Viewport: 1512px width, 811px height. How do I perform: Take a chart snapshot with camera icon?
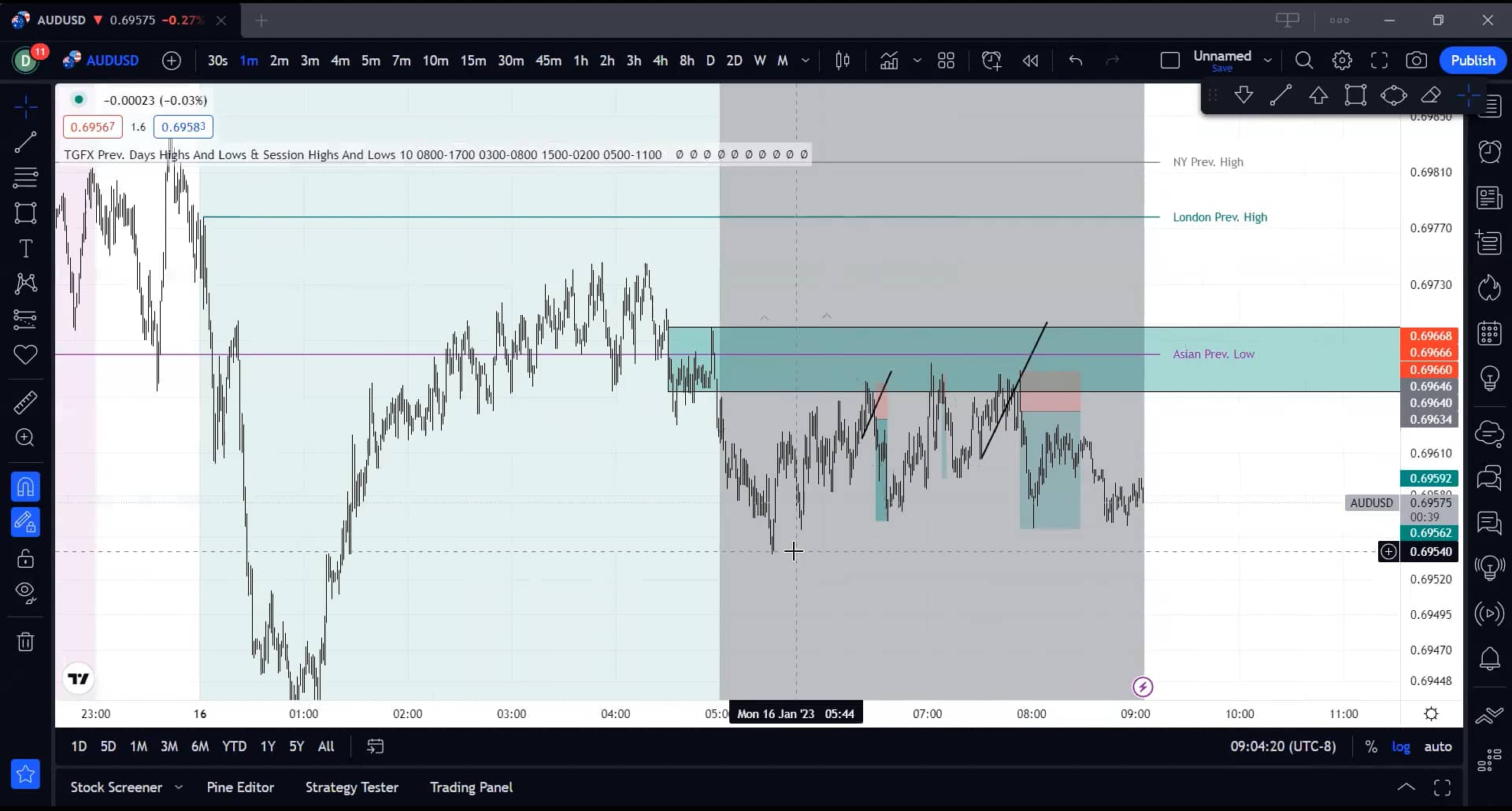coord(1417,60)
